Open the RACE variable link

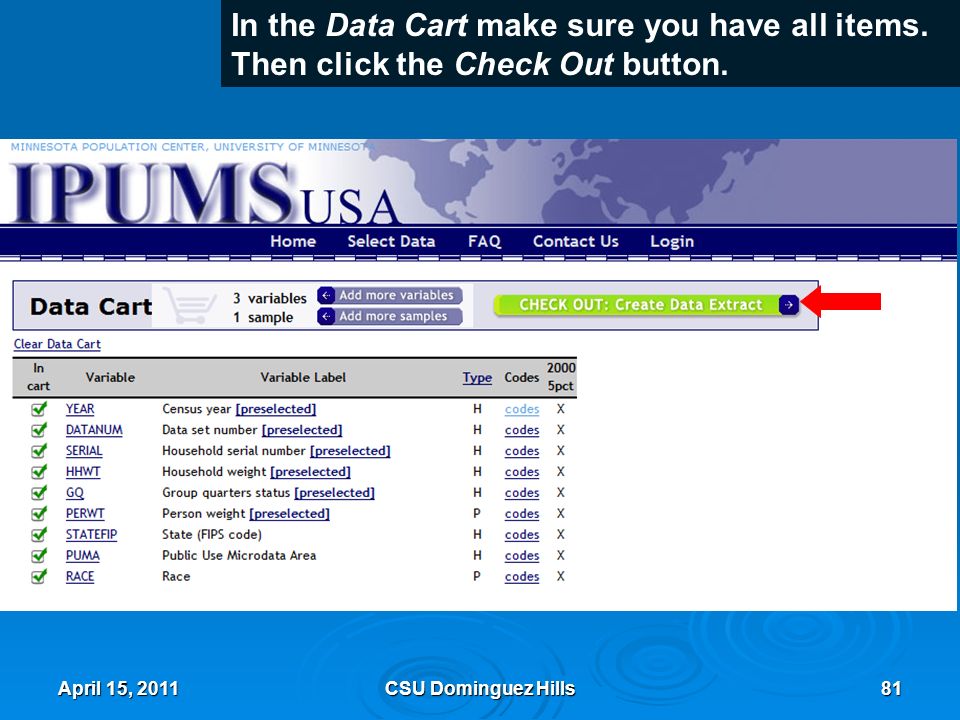coord(80,576)
